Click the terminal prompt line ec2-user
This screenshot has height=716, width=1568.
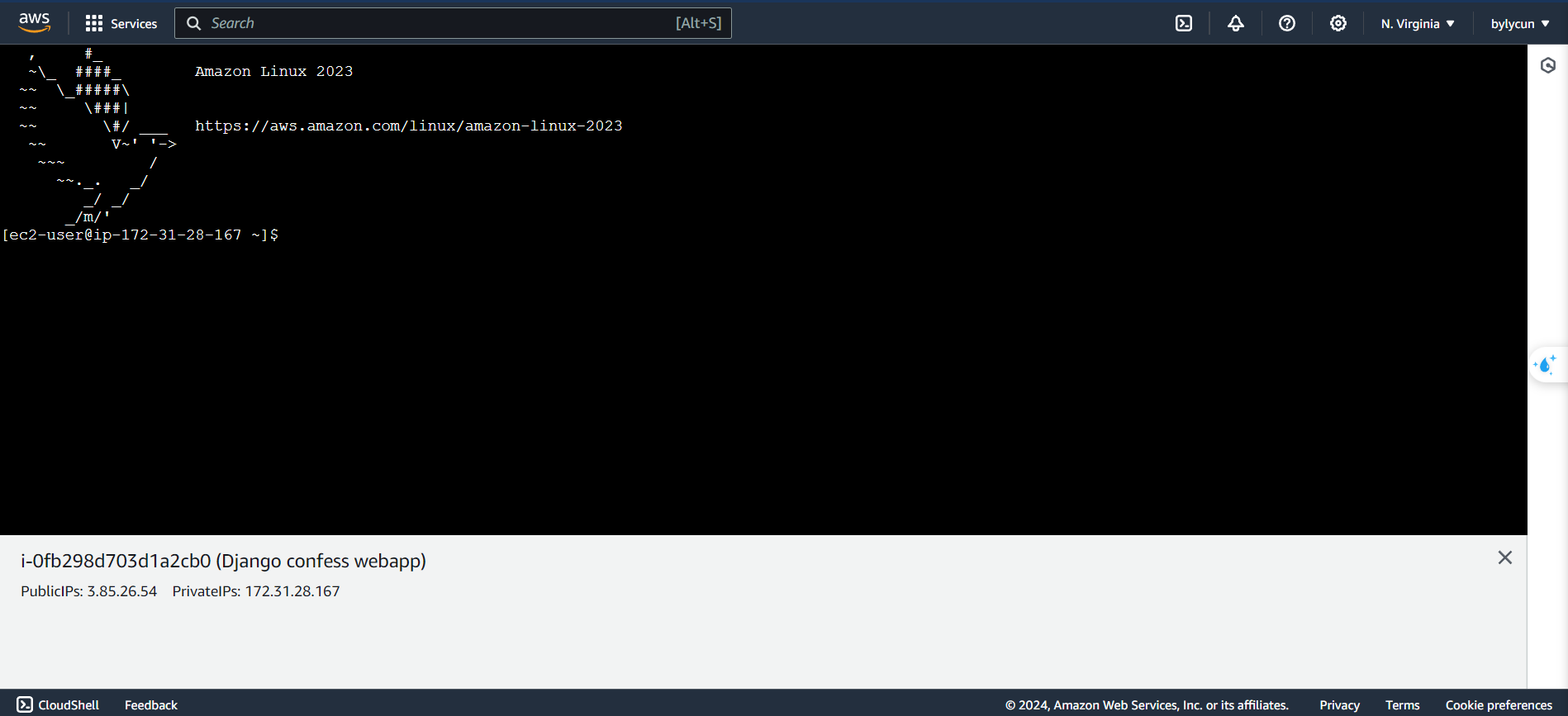pos(140,235)
